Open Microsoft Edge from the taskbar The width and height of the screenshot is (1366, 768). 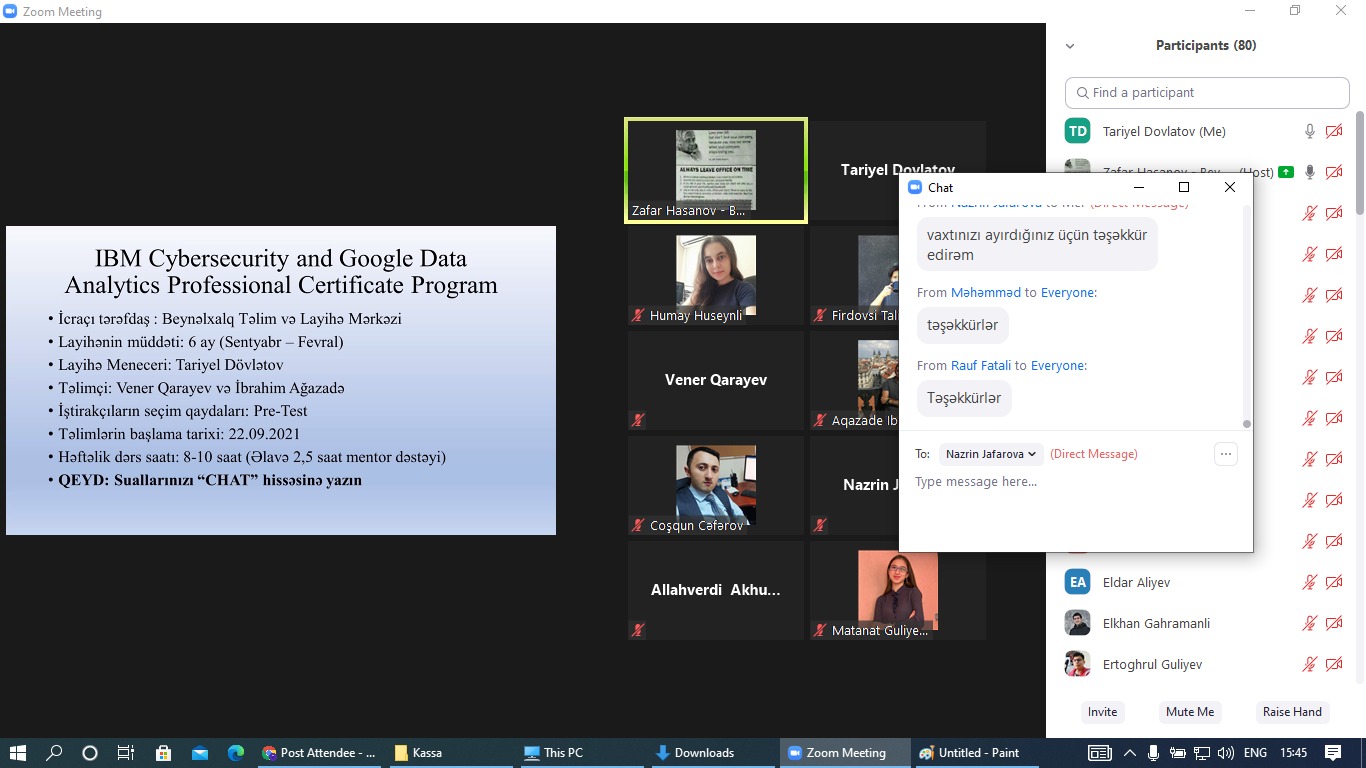[x=236, y=753]
